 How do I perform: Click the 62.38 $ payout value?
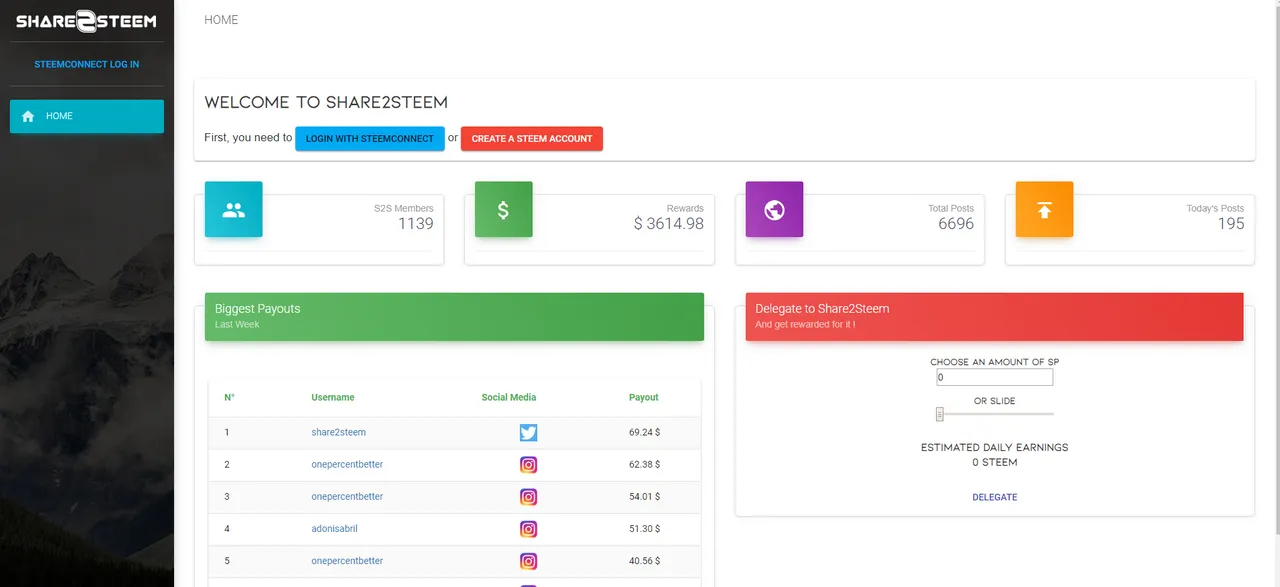[x=644, y=465]
